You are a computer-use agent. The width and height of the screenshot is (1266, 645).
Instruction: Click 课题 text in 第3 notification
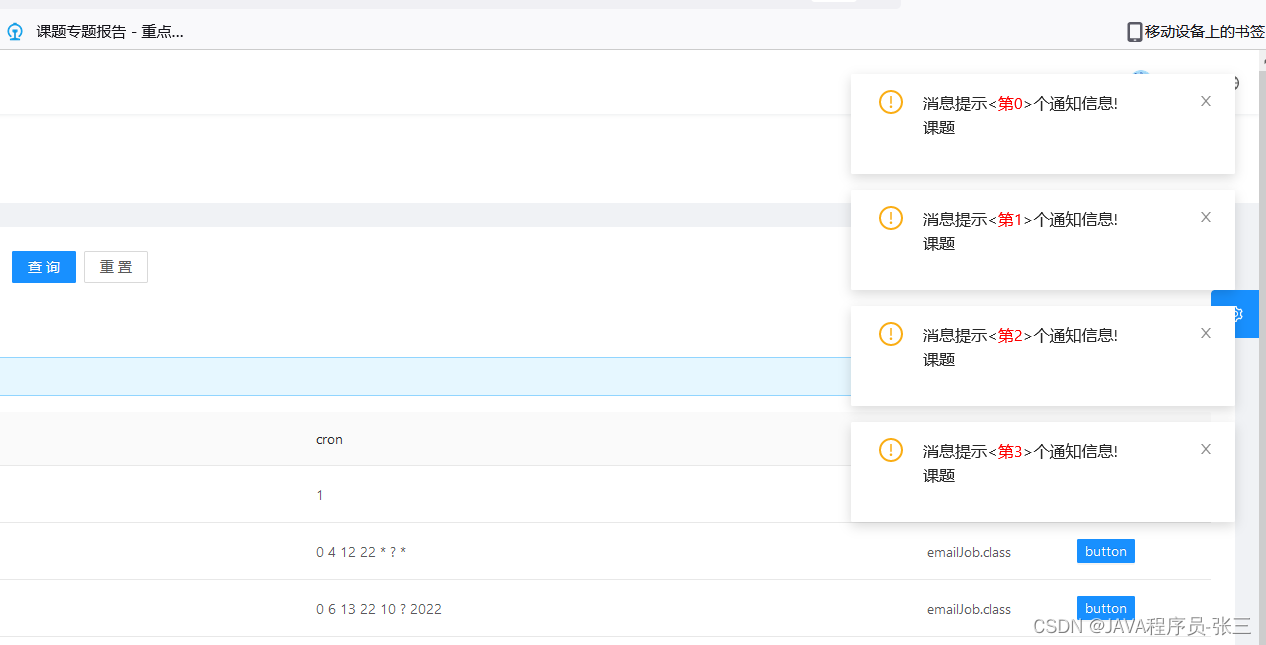point(939,476)
